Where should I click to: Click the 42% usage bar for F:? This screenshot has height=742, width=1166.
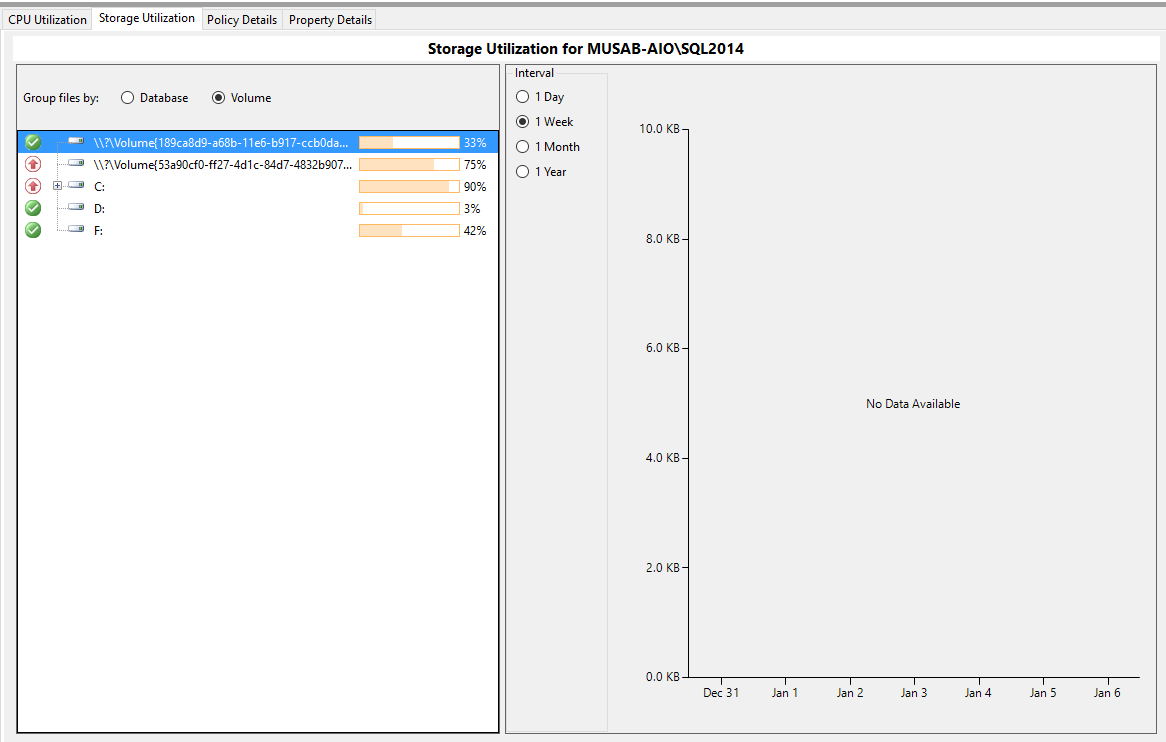pos(409,230)
